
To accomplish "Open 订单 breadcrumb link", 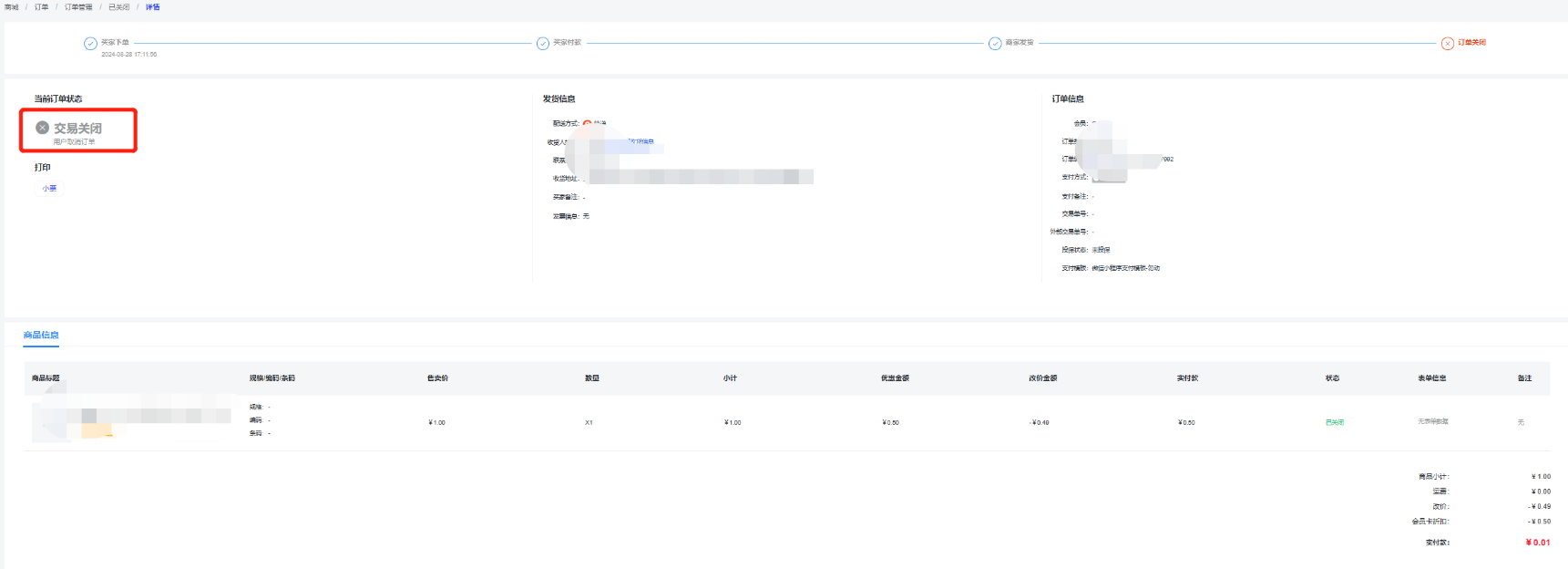I will [x=42, y=7].
